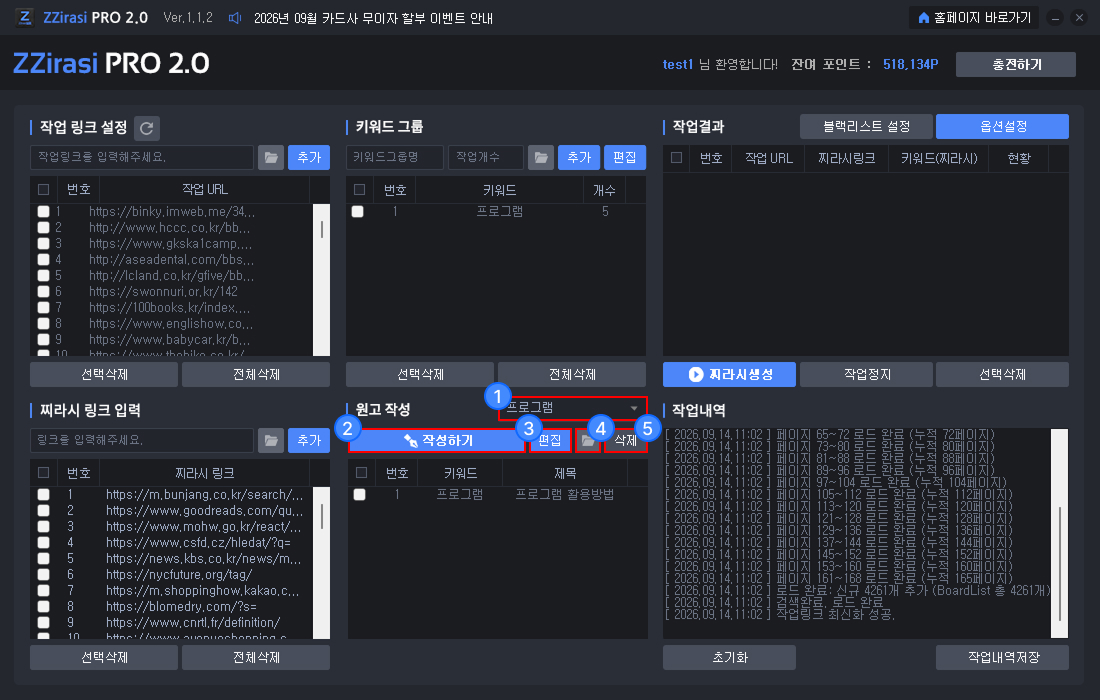Check the 프로그램 활용방법 manuscript row
Image resolution: width=1100 pixels, height=700 pixels.
[360, 494]
